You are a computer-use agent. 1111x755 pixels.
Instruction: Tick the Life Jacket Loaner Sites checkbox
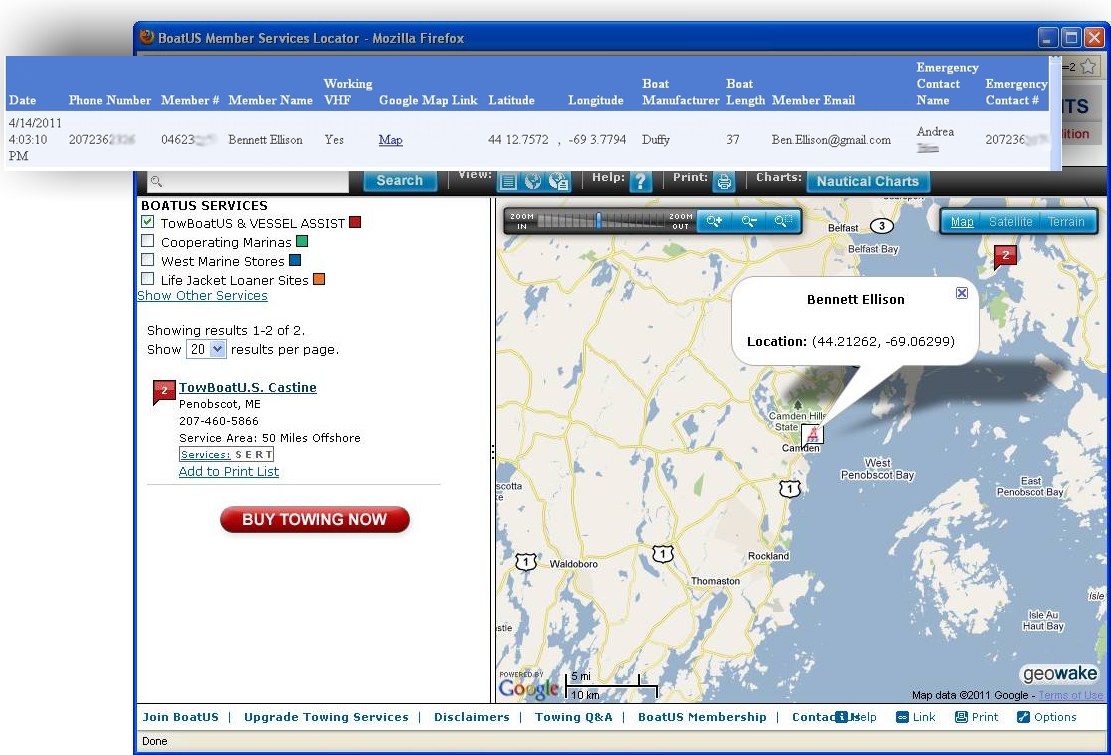click(147, 278)
